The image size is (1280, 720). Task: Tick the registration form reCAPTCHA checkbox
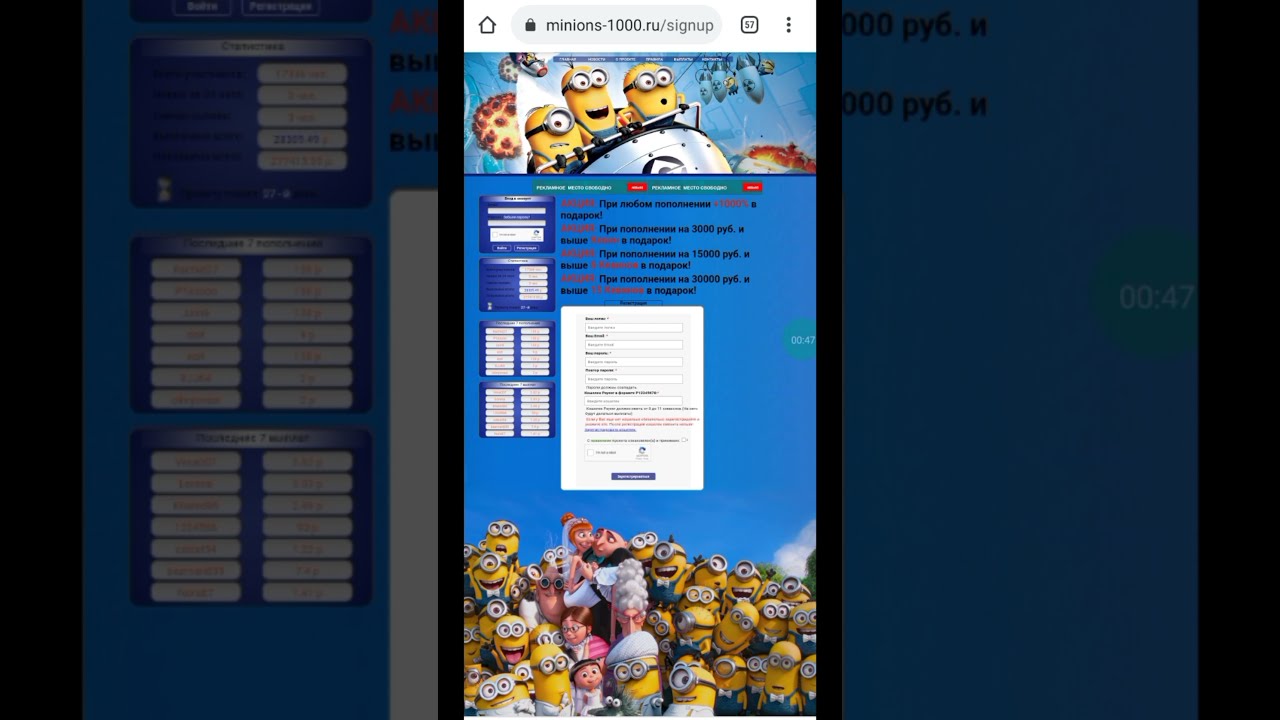coord(590,452)
